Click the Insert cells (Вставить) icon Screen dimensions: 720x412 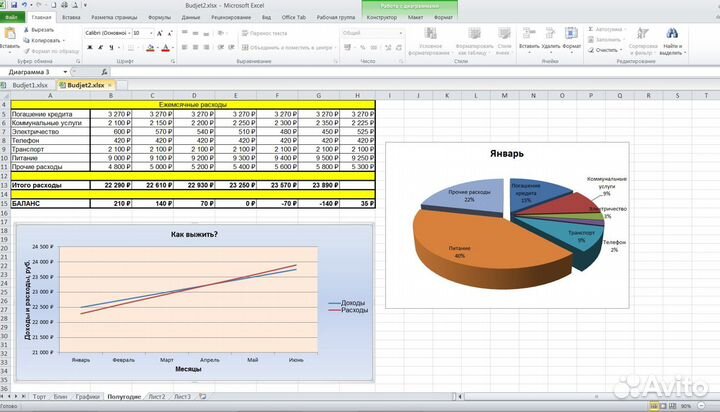(x=529, y=34)
